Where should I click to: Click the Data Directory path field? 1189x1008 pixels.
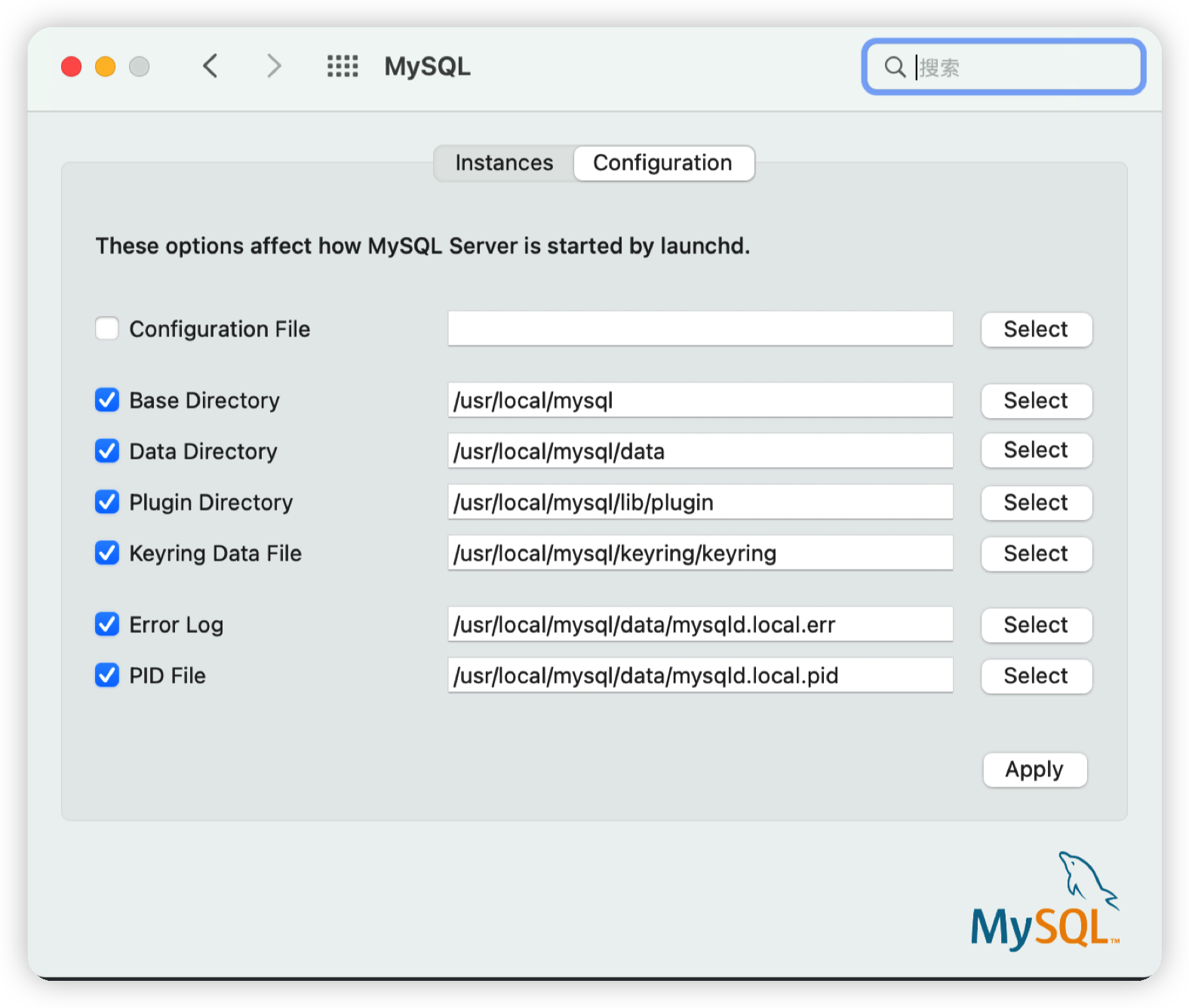700,451
